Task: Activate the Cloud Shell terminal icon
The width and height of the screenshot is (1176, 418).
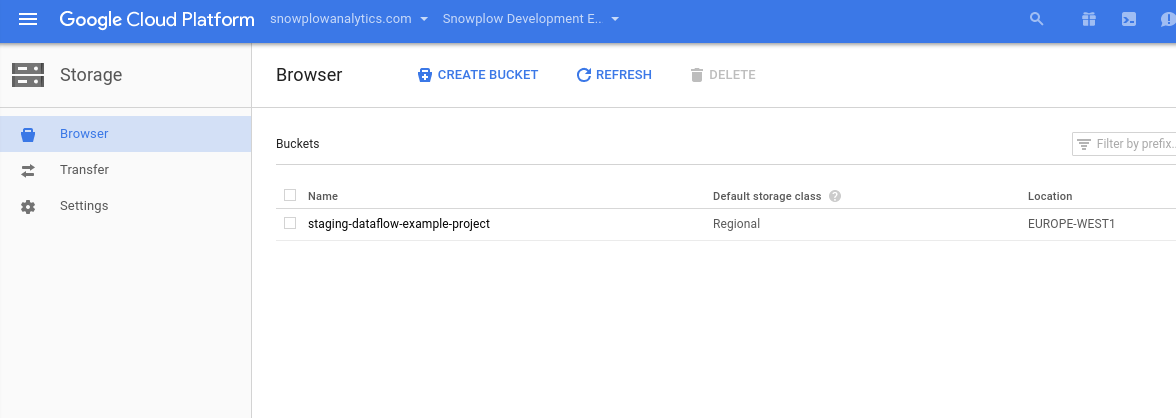Action: (x=1129, y=19)
